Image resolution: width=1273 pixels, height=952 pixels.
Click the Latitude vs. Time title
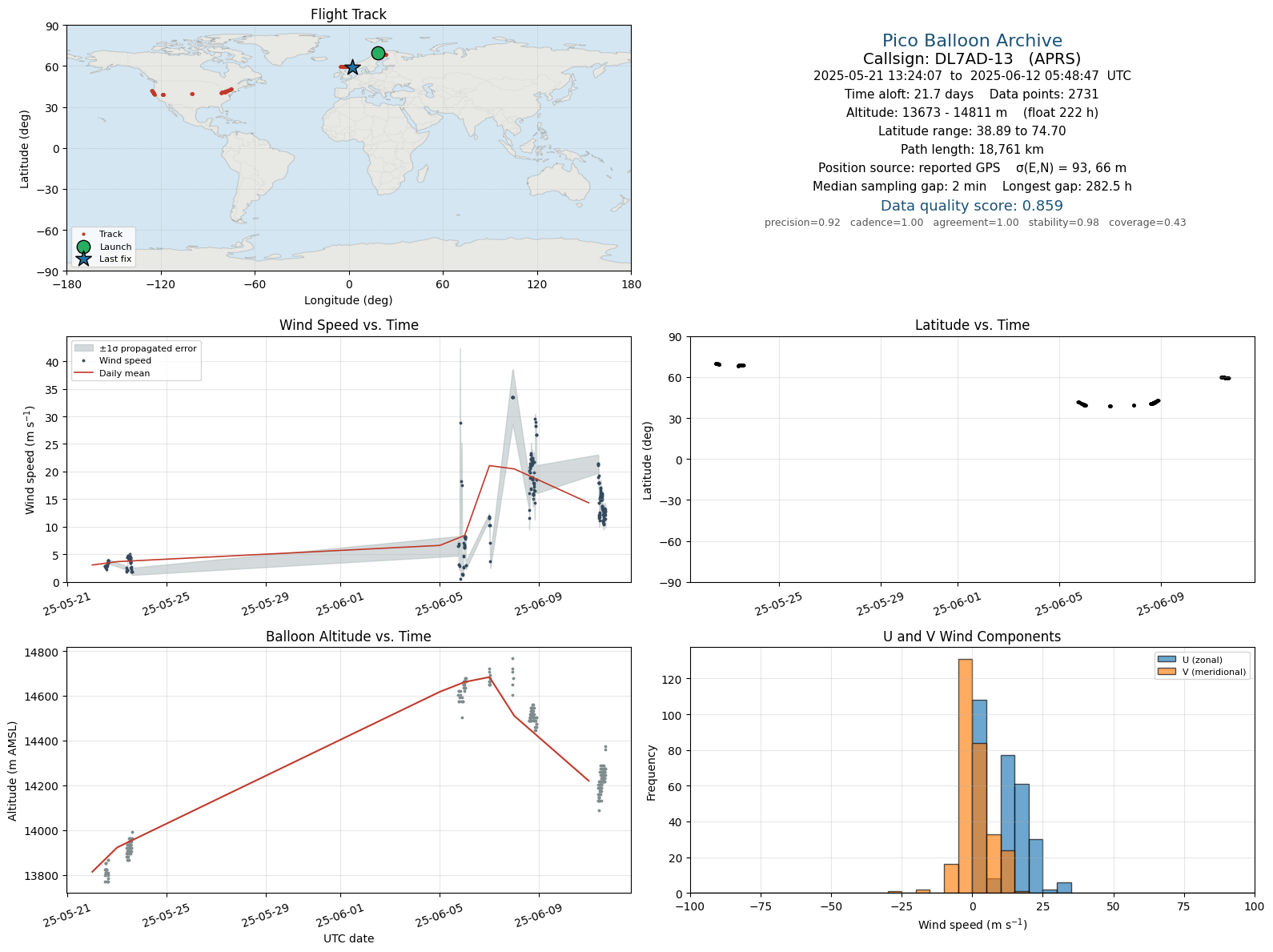coord(972,325)
